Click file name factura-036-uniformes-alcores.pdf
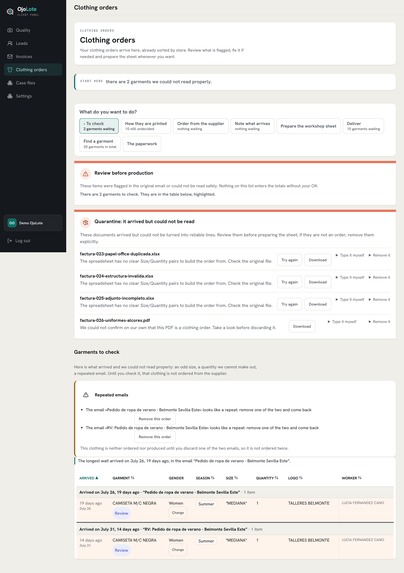 pyautogui.click(x=115, y=320)
